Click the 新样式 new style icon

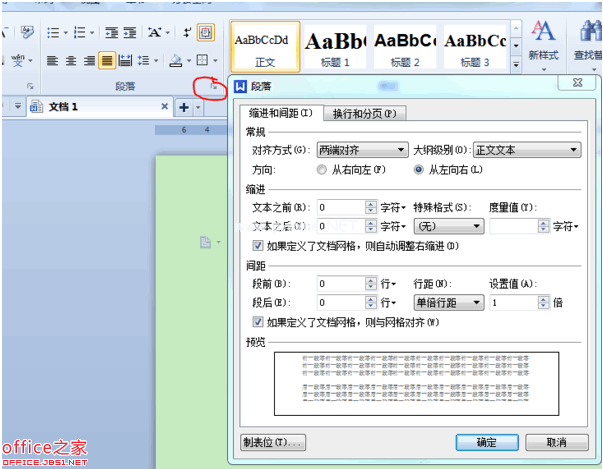click(543, 40)
